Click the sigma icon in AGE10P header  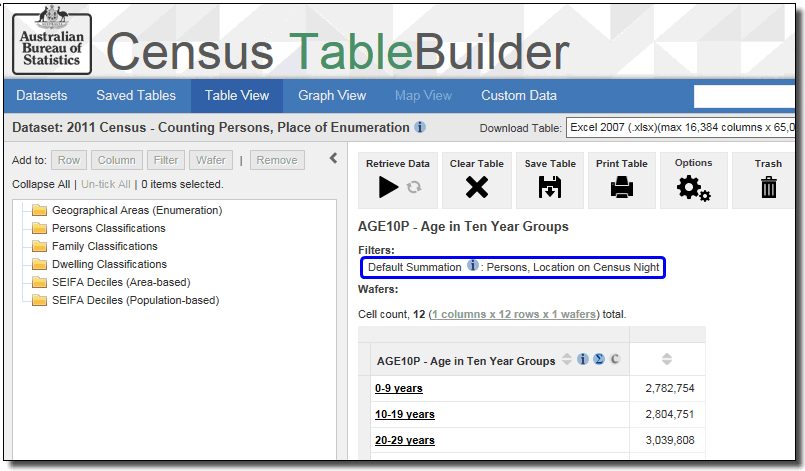click(x=598, y=360)
